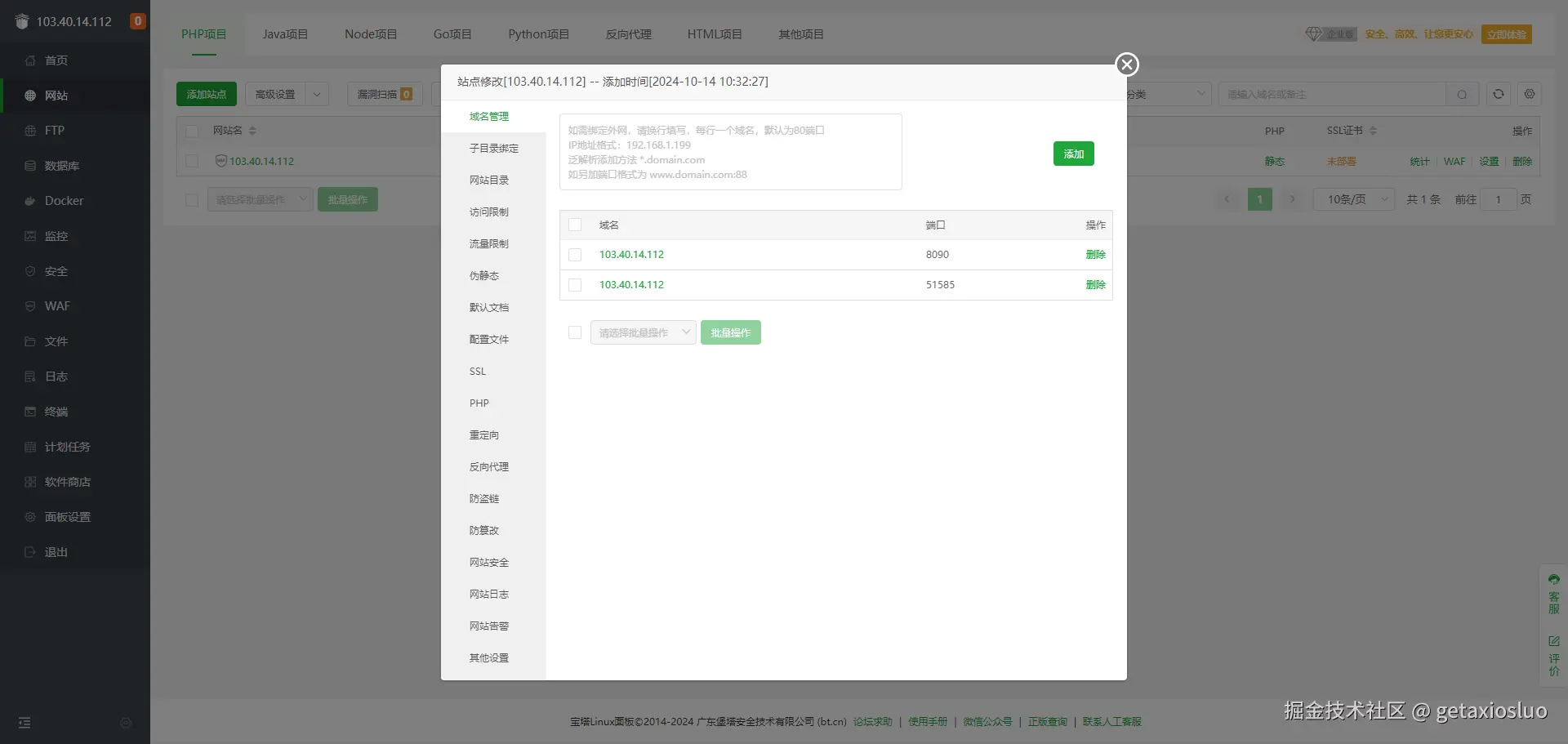The width and height of the screenshot is (1568, 744).
Task: Click the panel settings gear icon
Action: pyautogui.click(x=30, y=517)
